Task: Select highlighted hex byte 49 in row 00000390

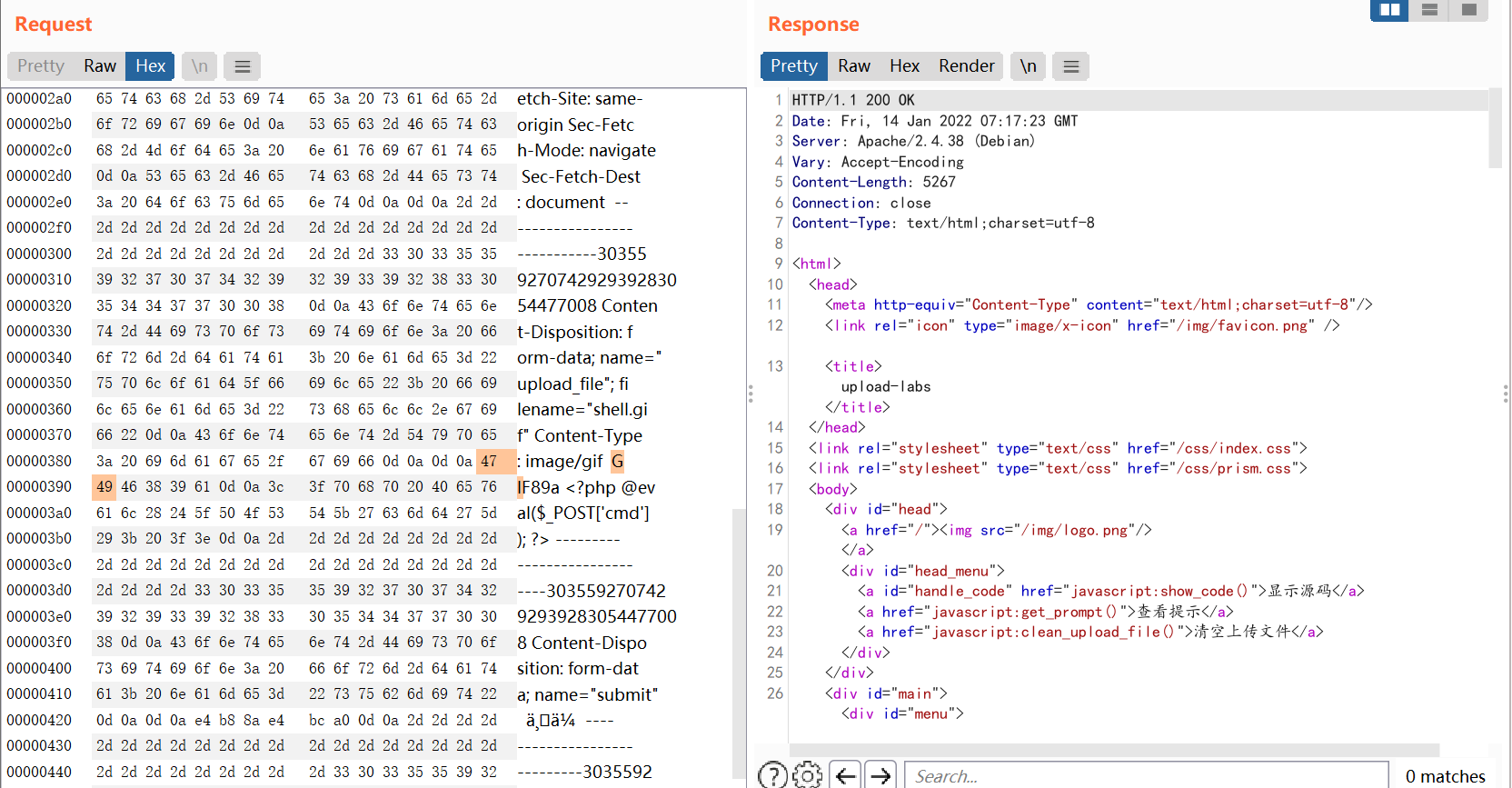Action: 104,487
